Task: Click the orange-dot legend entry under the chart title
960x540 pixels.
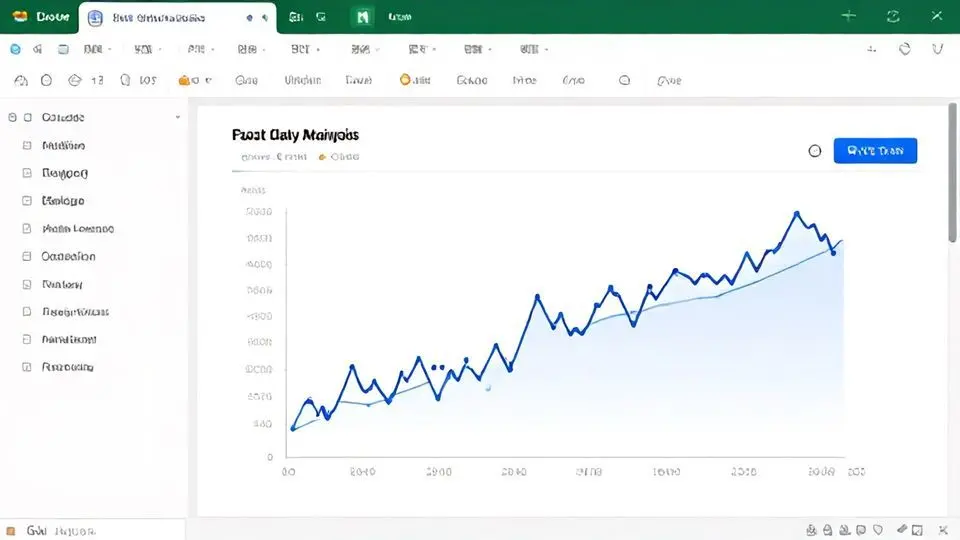Action: [338, 157]
